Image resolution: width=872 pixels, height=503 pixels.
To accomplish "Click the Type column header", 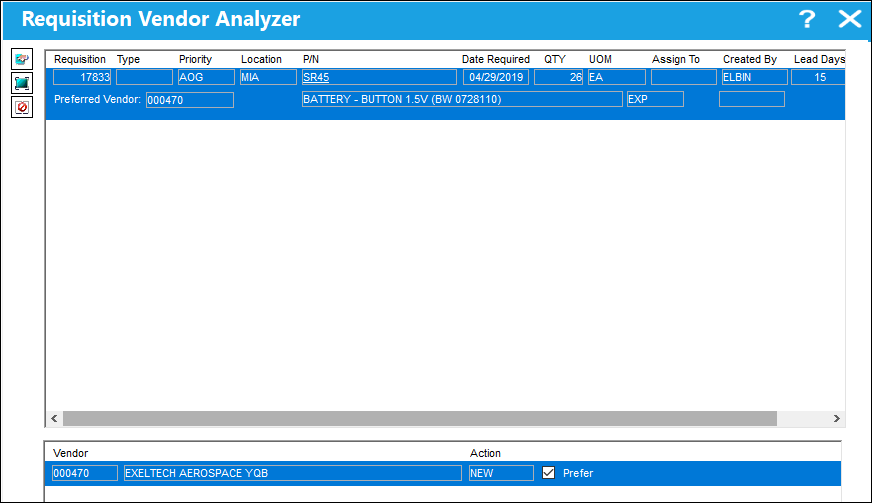I will pos(128,60).
